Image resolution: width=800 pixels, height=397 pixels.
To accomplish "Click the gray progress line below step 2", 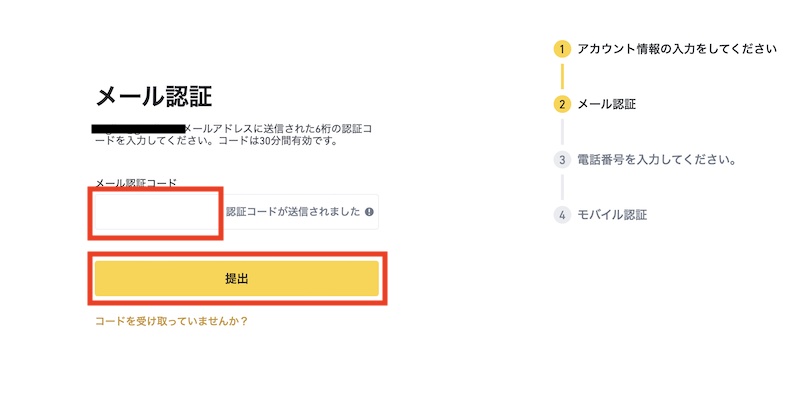I will (x=562, y=132).
